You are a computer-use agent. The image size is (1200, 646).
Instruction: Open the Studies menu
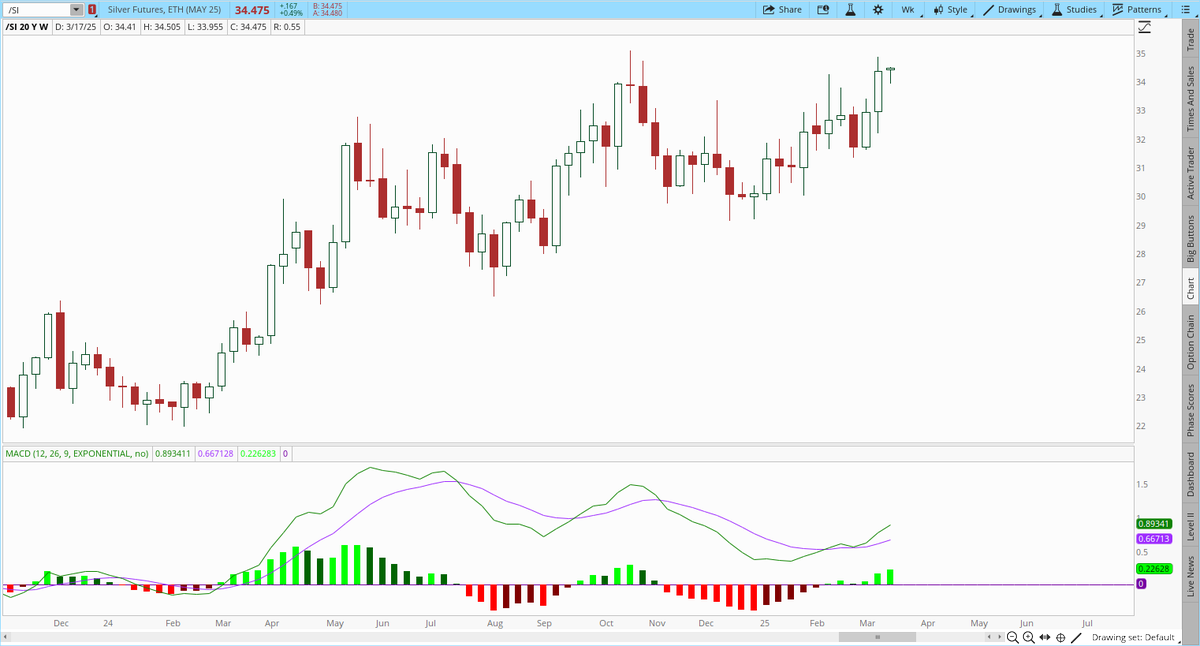1073,9
